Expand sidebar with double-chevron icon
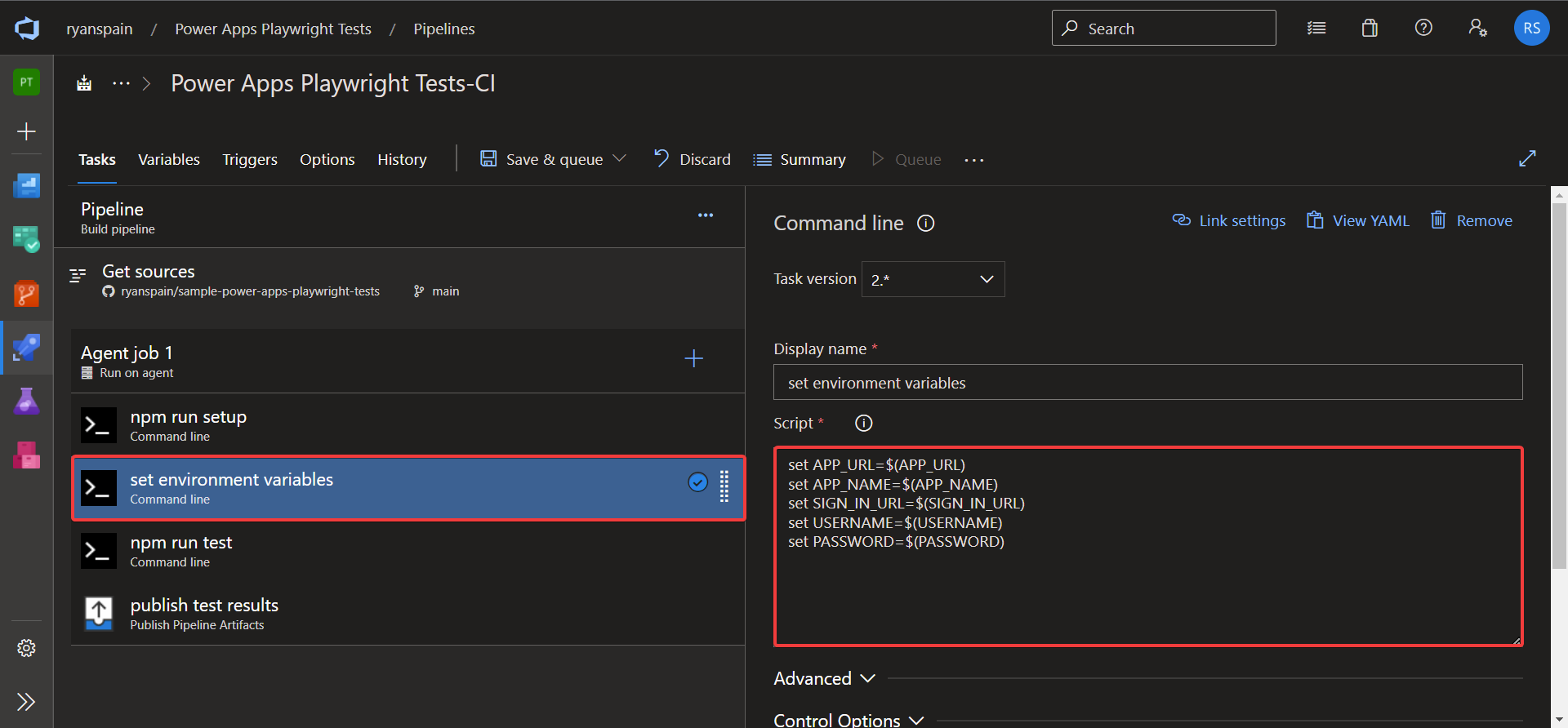 26,702
